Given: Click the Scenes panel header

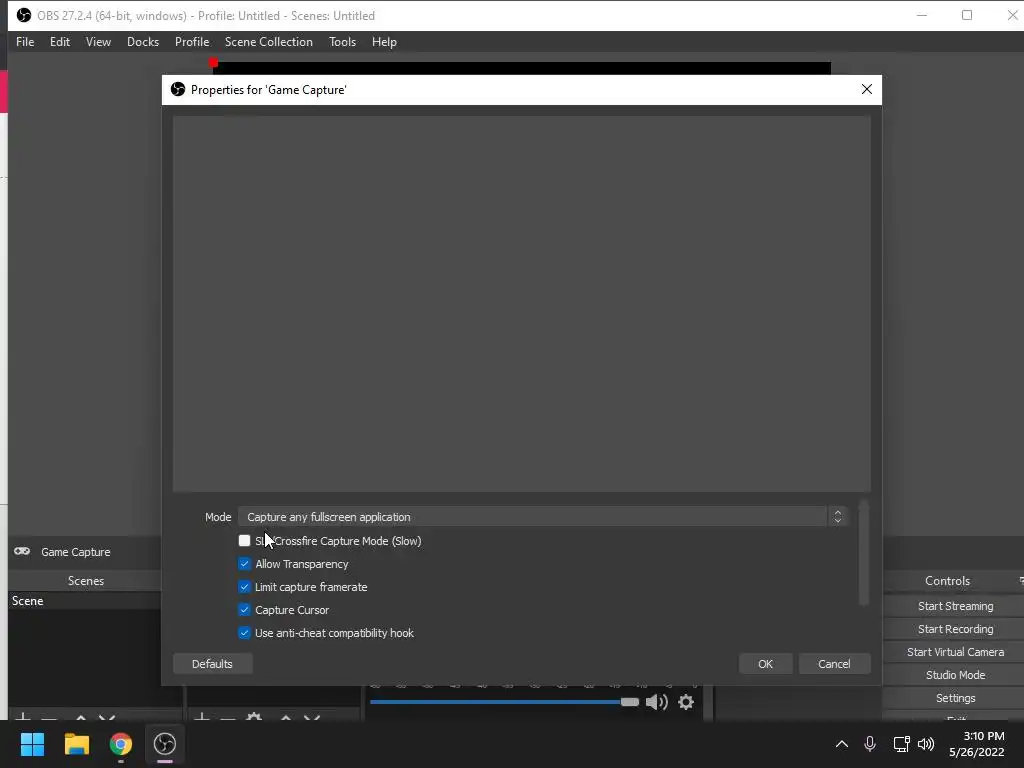Looking at the screenshot, I should tap(86, 581).
